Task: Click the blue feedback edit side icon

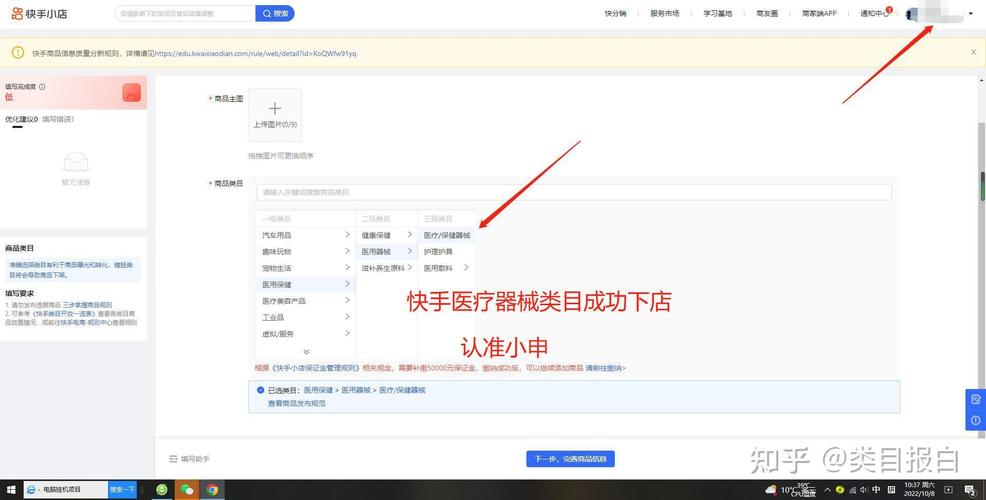Action: click(x=976, y=399)
